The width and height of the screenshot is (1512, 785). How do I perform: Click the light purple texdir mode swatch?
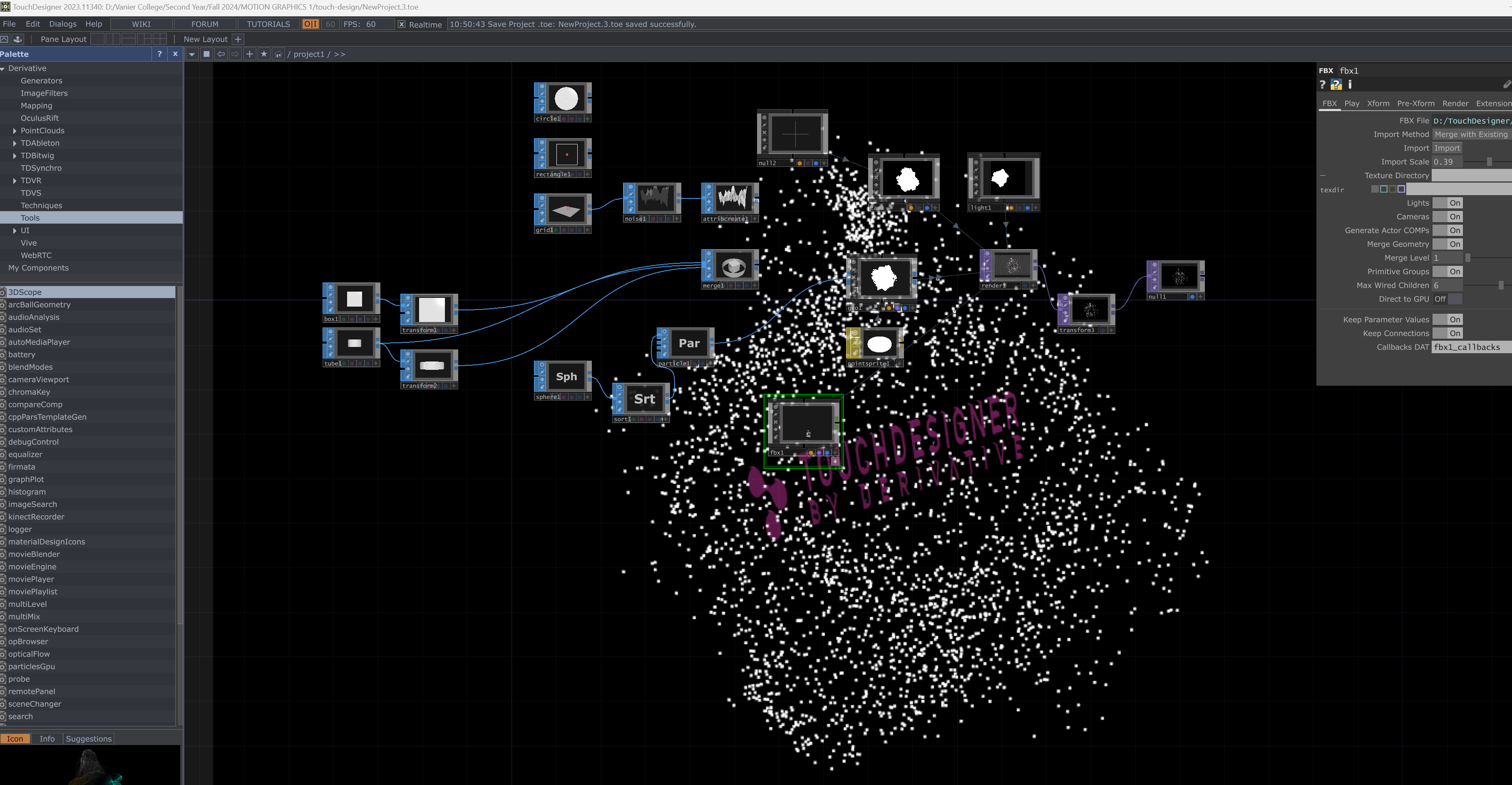1402,189
